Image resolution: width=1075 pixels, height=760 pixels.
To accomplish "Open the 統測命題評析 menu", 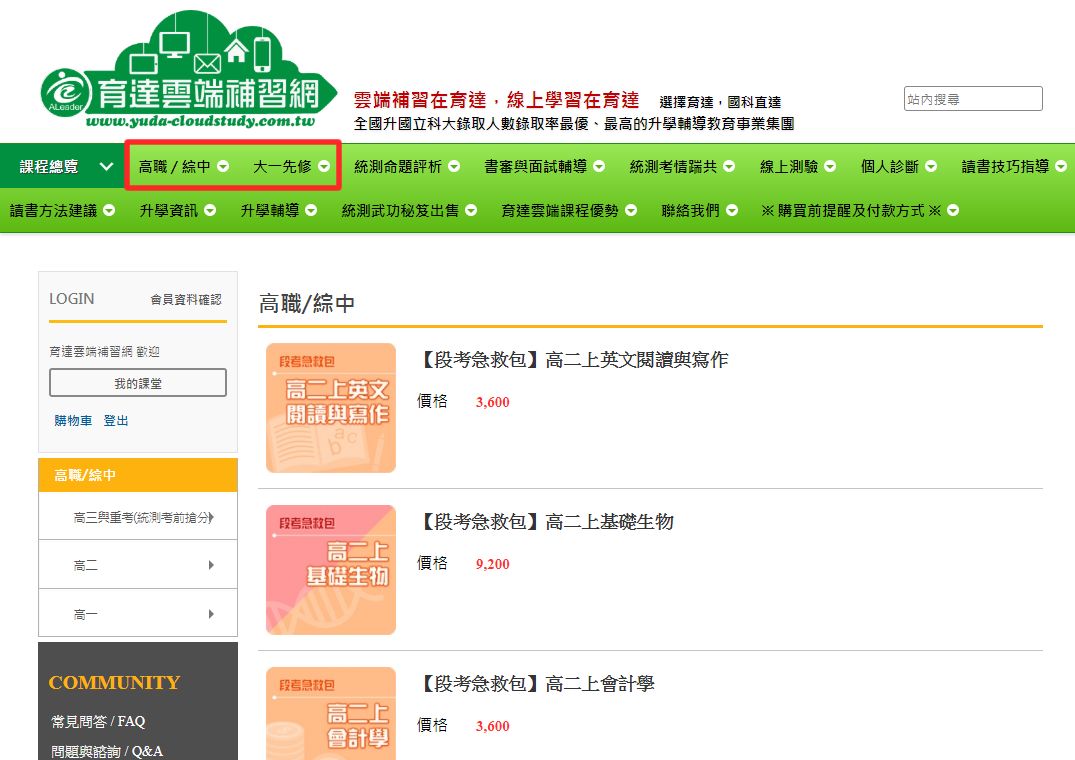I will pos(398,167).
